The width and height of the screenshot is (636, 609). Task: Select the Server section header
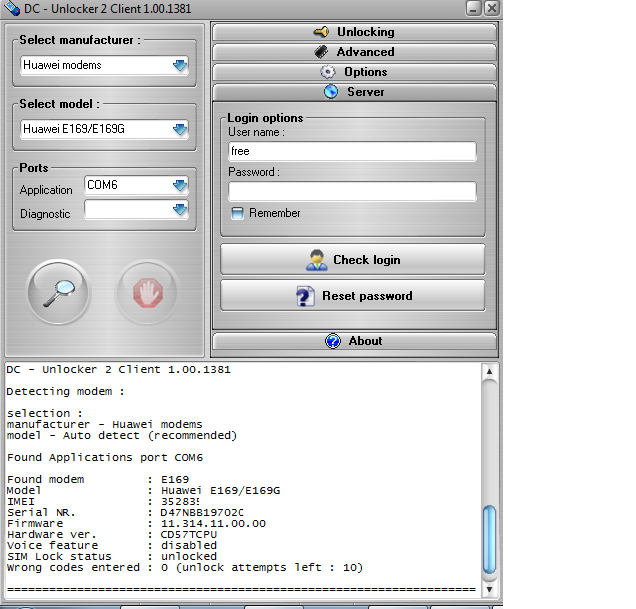[354, 92]
